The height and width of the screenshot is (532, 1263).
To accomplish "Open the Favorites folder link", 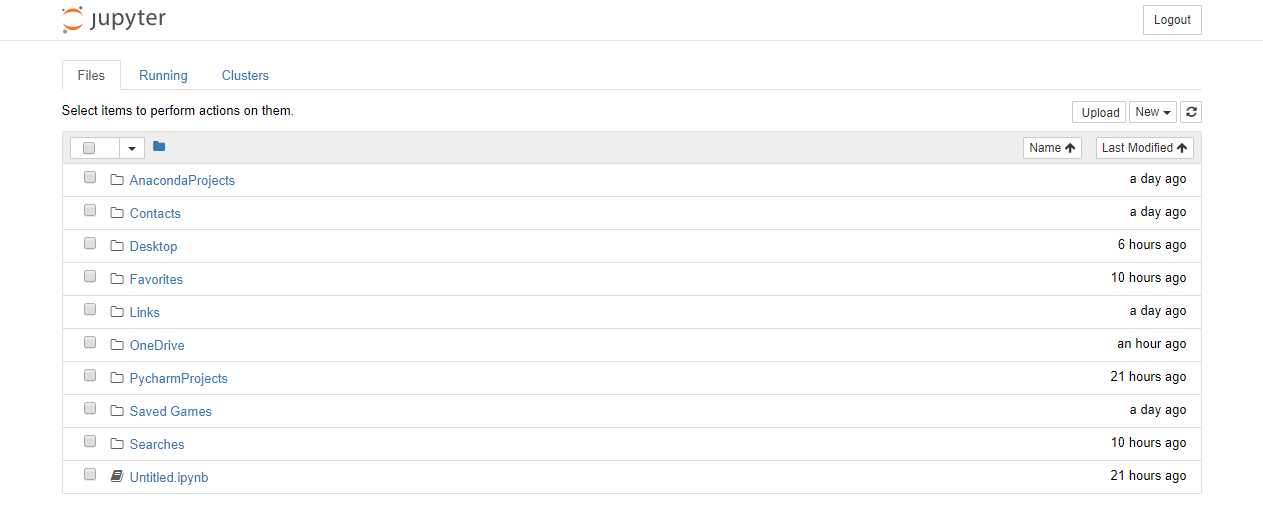I will pos(156,279).
